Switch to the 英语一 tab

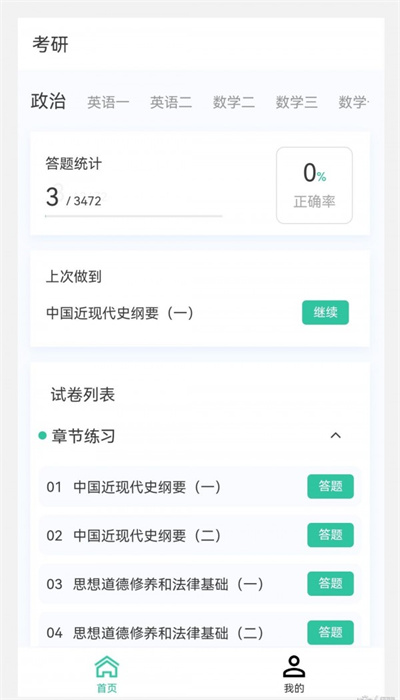coord(108,102)
